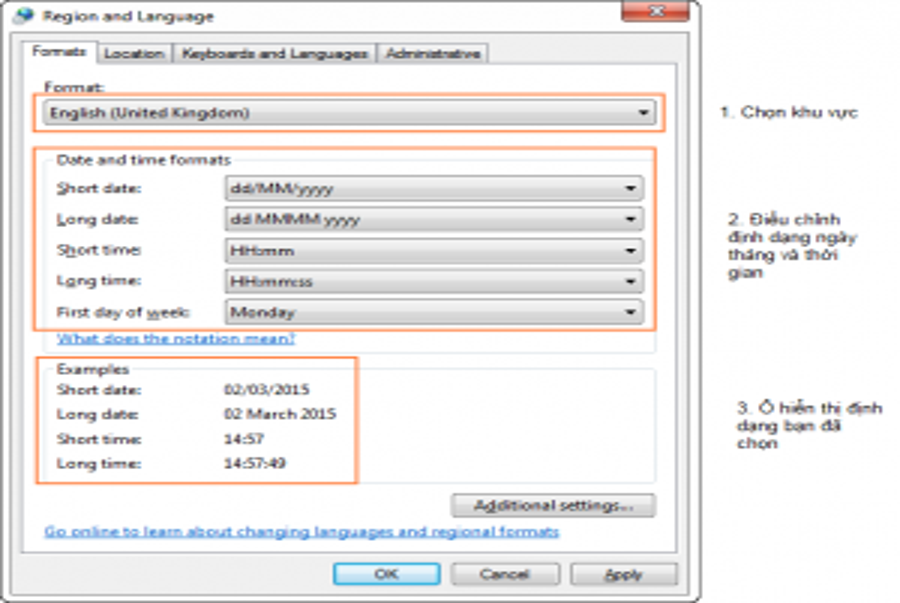Follow the 'Go online to learn' link
Viewport: 900px width, 603px height.
[x=302, y=532]
